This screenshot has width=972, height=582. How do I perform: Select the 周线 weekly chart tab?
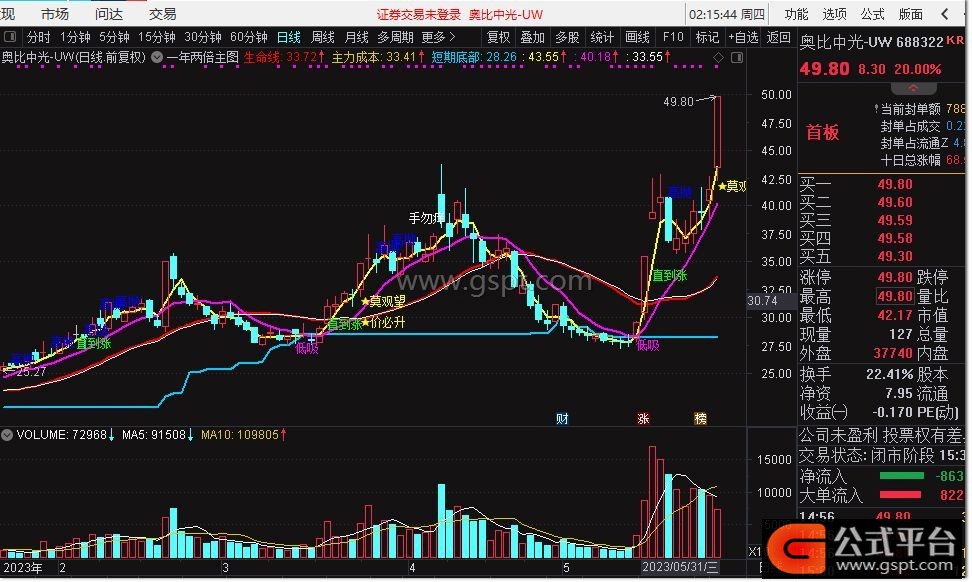[322, 37]
